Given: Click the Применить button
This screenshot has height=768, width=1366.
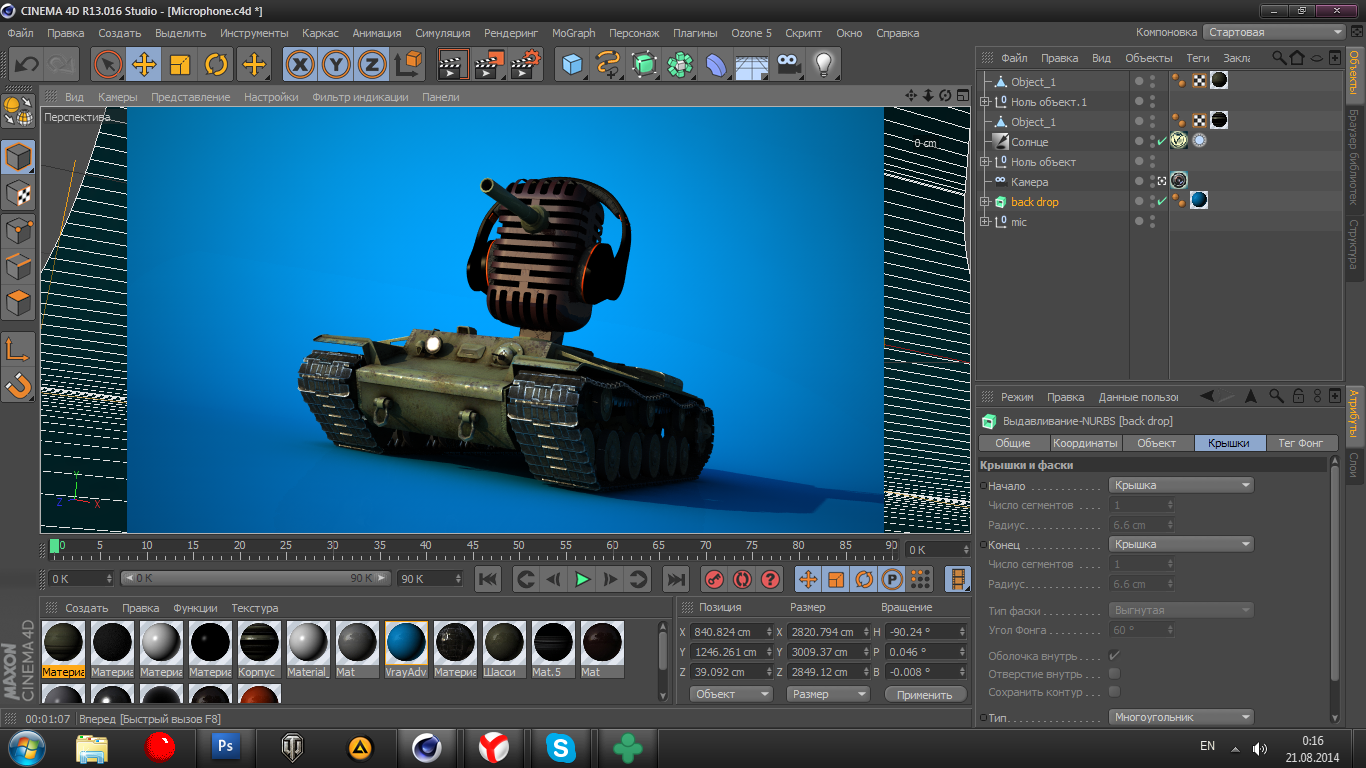Looking at the screenshot, I should point(925,694).
